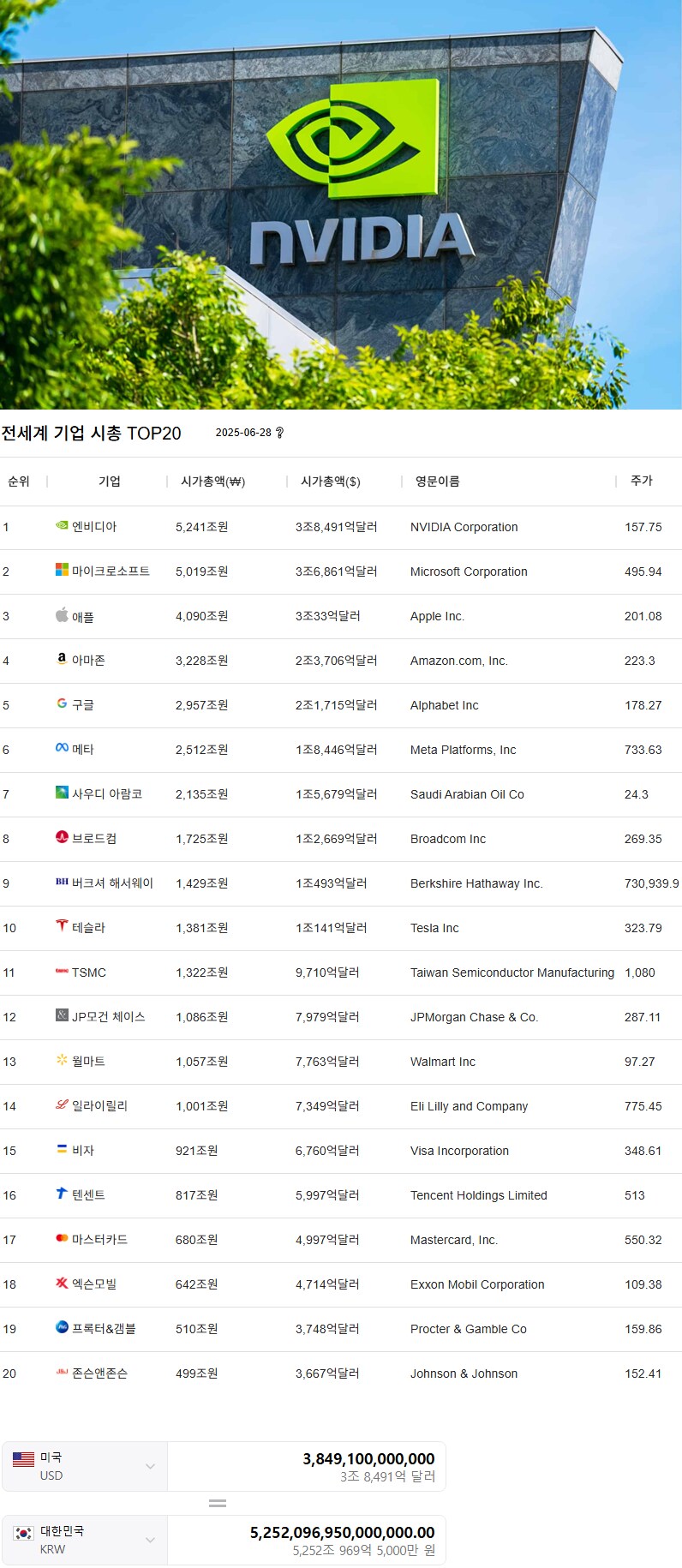Open the 사우디 아람코 company link
This screenshot has height=1568, width=682.
coord(107,794)
